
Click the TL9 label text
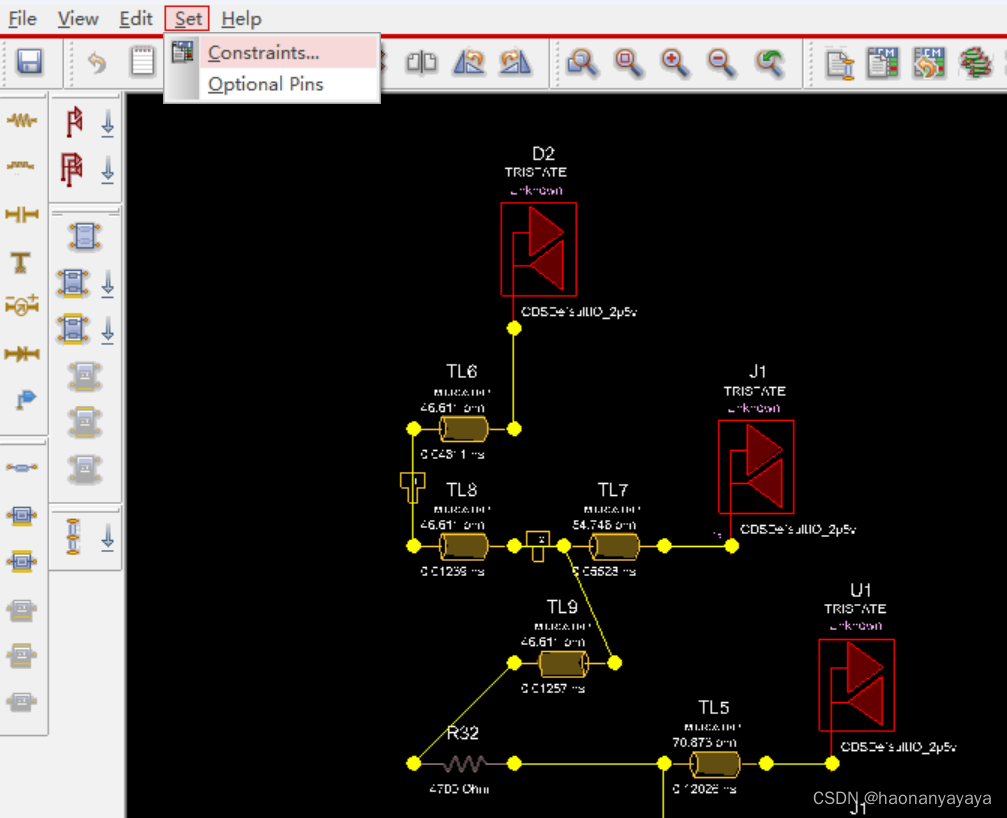562,607
